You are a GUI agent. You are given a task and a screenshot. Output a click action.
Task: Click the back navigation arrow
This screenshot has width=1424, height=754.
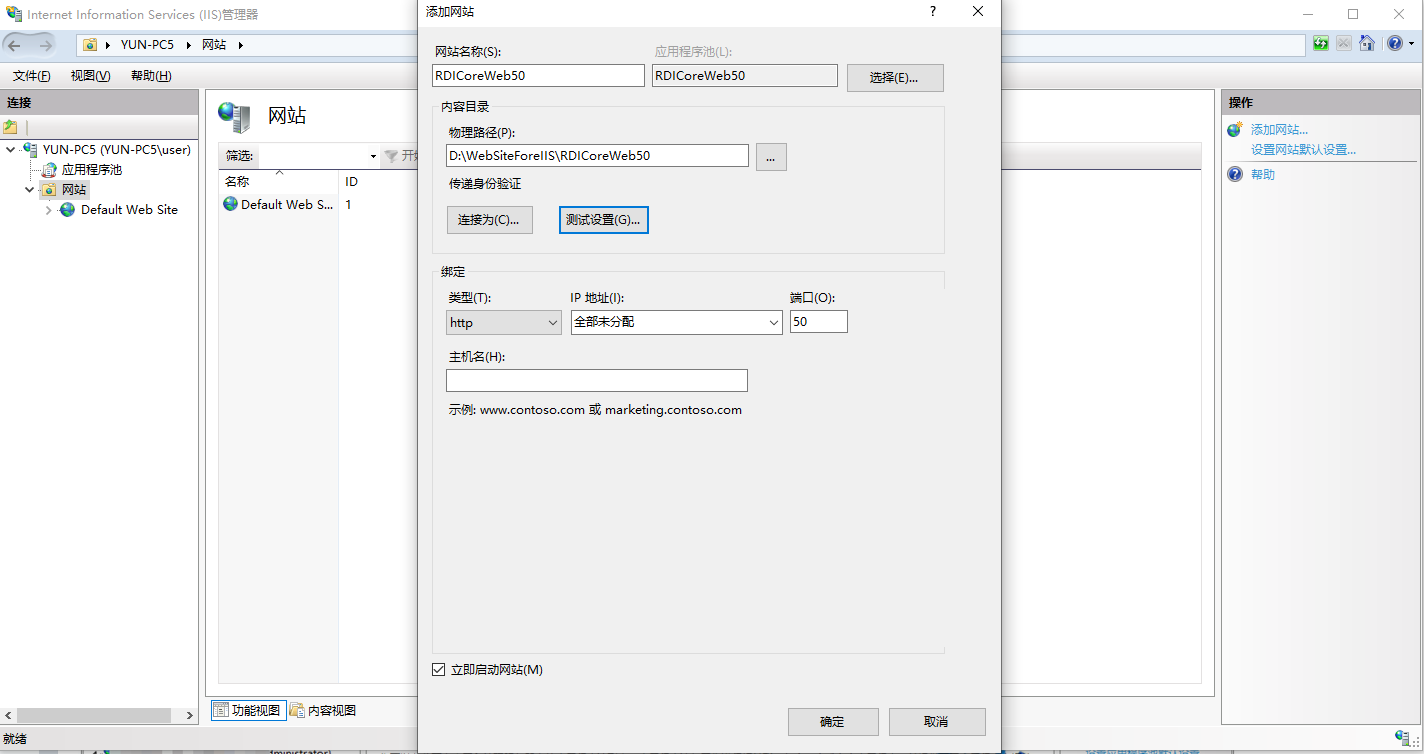[15, 45]
